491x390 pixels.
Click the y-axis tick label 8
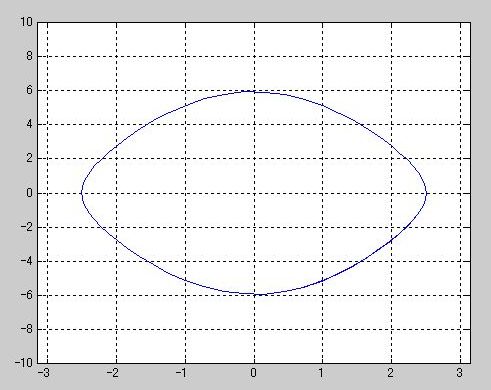(x=29, y=56)
